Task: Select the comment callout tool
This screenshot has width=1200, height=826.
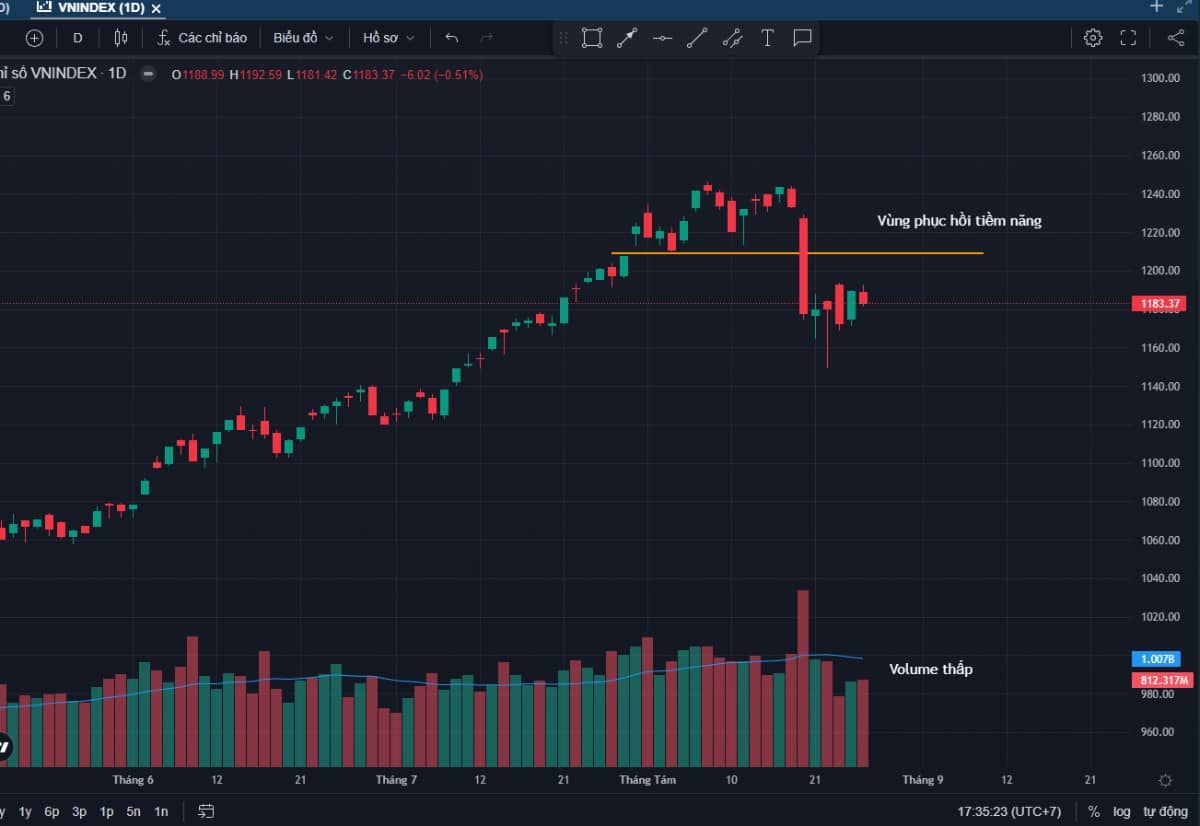Action: click(x=802, y=38)
